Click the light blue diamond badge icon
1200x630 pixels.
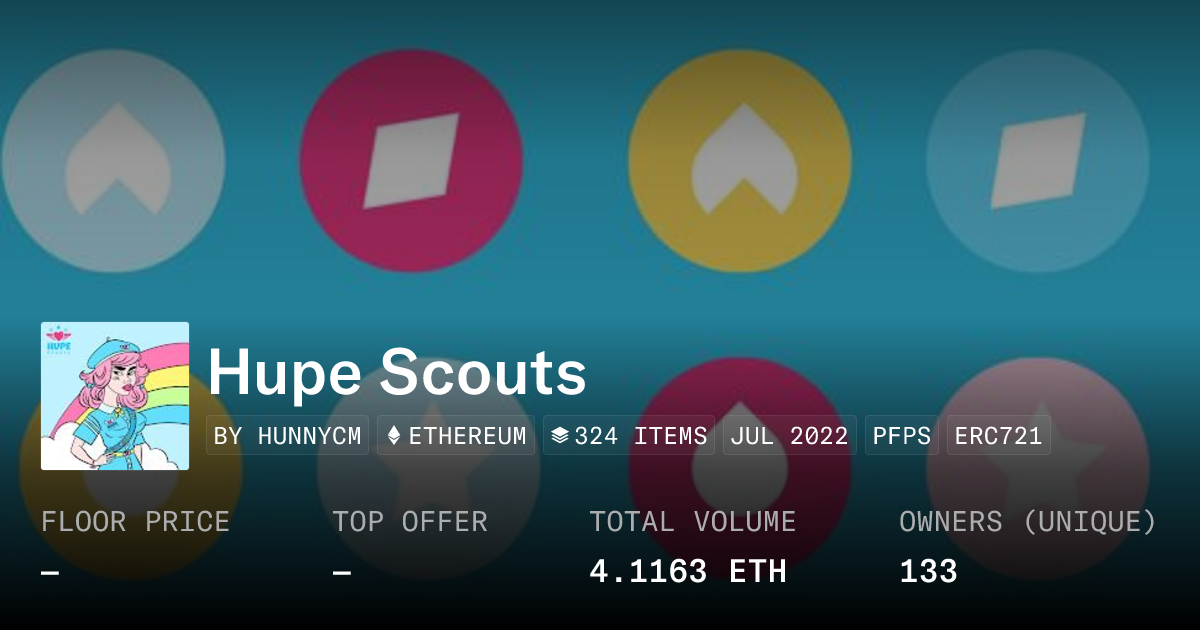point(1037,161)
